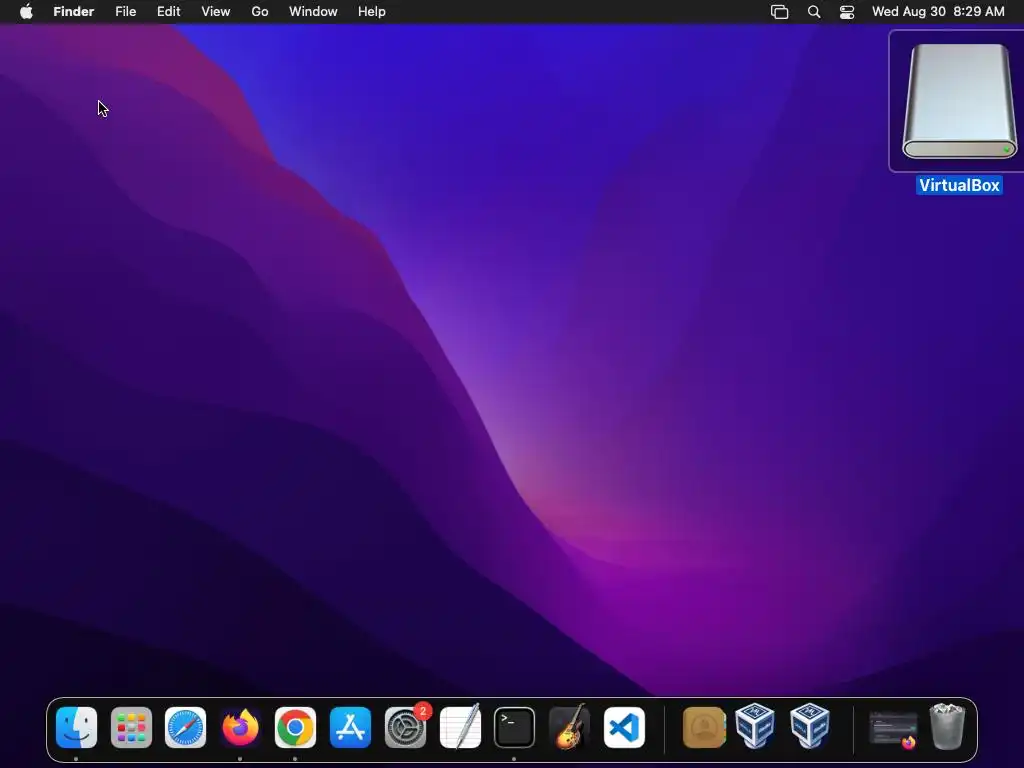Open Control Center in the menu bar
Viewport: 1024px width, 768px height.
847,12
